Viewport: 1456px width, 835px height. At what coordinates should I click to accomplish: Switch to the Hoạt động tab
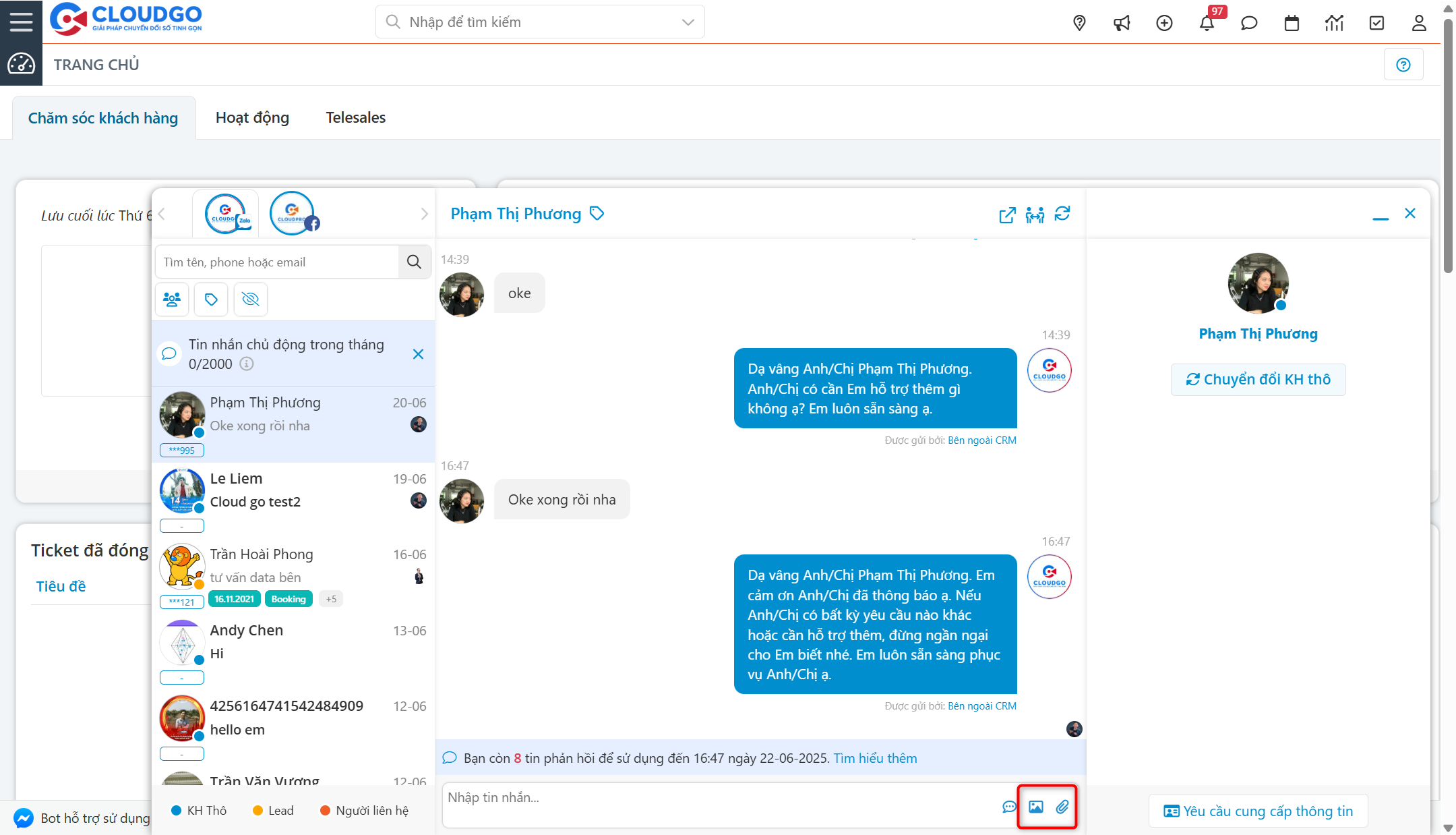[251, 117]
